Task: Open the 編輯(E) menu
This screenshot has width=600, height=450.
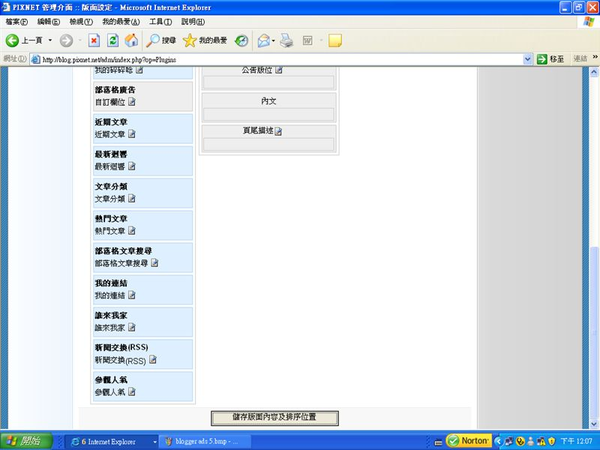Action: [x=48, y=22]
